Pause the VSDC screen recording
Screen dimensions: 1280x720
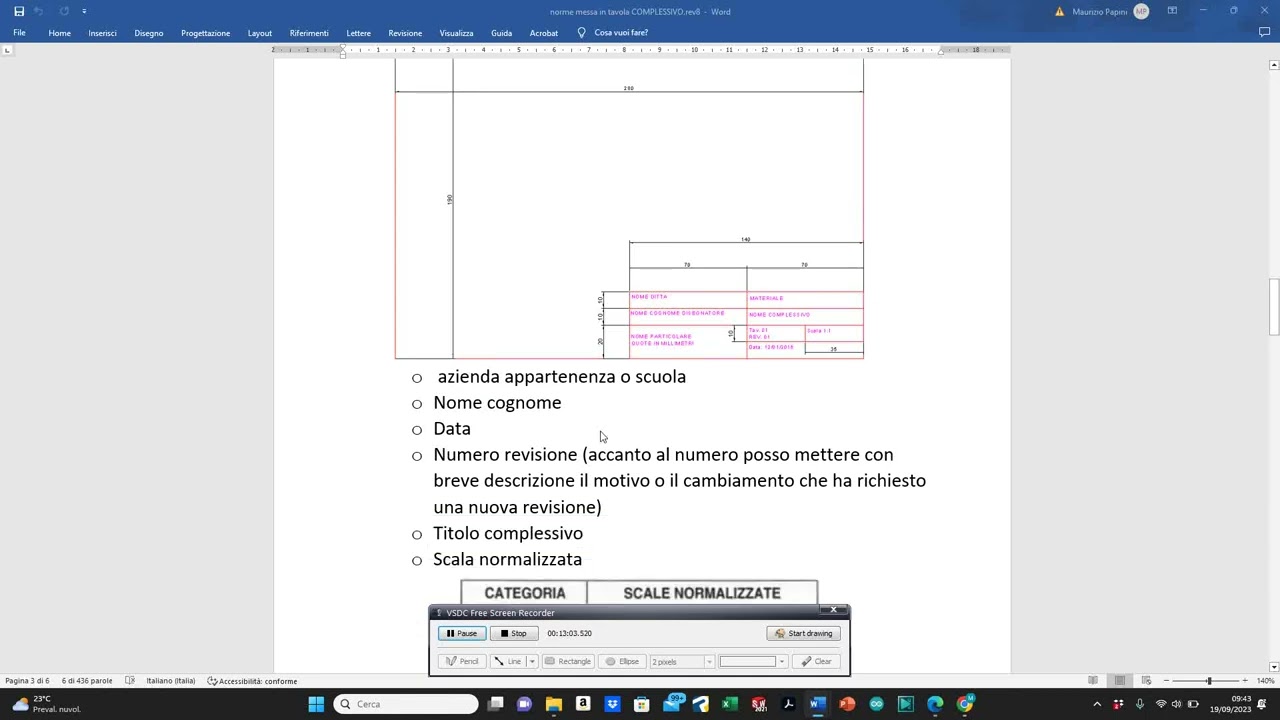tap(462, 633)
